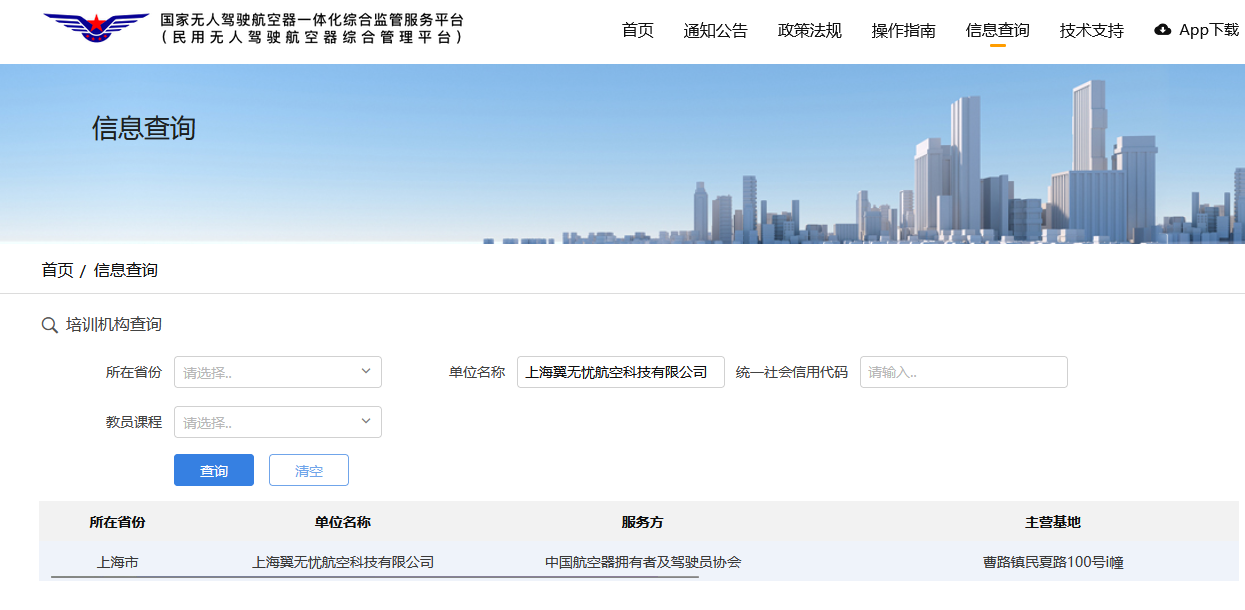Click 上海翼无忧航空科技有限公司 in the results row
Image resolution: width=1245 pixels, height=610 pixels.
pyautogui.click(x=343, y=562)
